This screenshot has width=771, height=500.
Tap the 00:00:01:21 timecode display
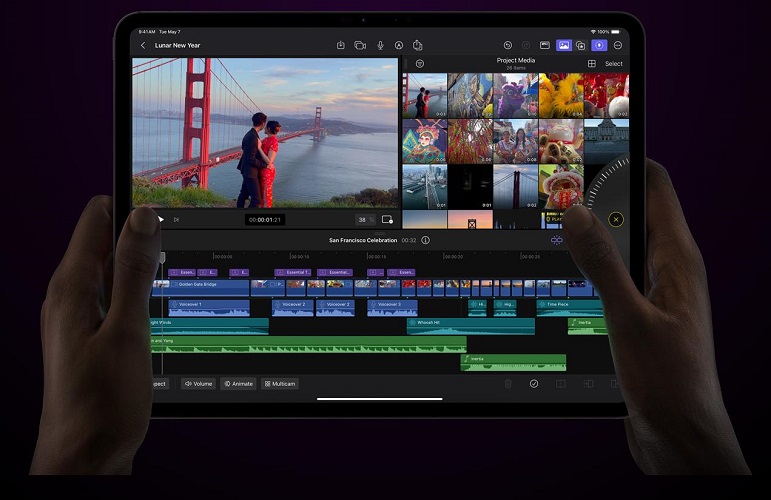point(265,220)
